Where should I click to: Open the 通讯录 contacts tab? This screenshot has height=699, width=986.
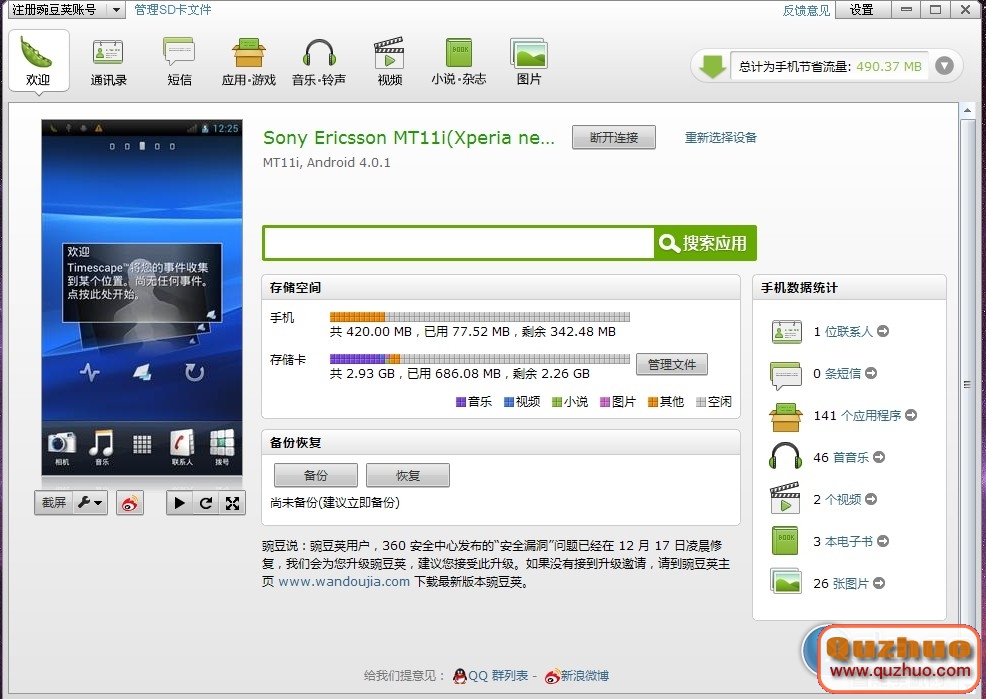click(x=108, y=62)
